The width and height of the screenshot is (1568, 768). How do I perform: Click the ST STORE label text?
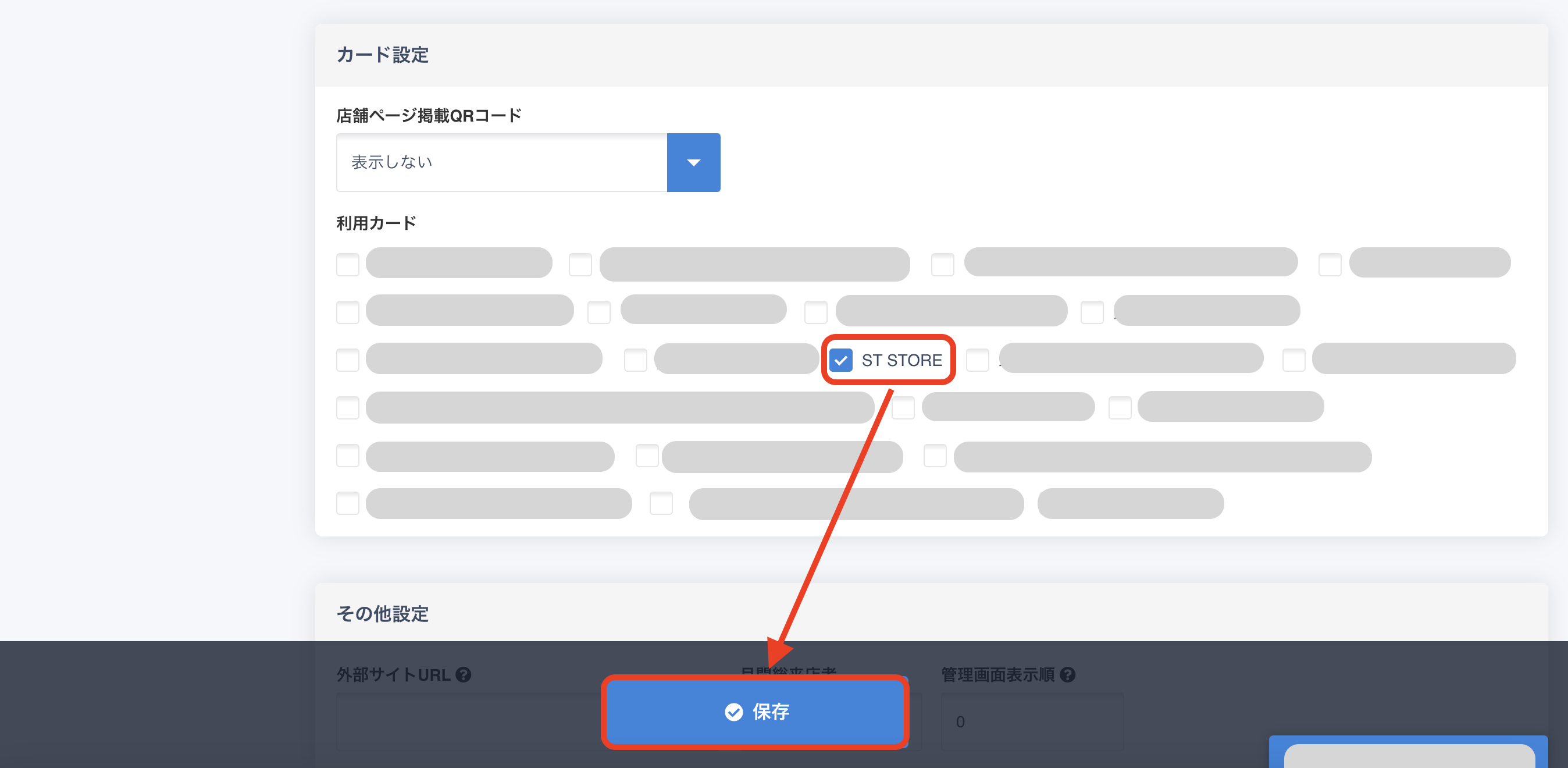point(901,361)
